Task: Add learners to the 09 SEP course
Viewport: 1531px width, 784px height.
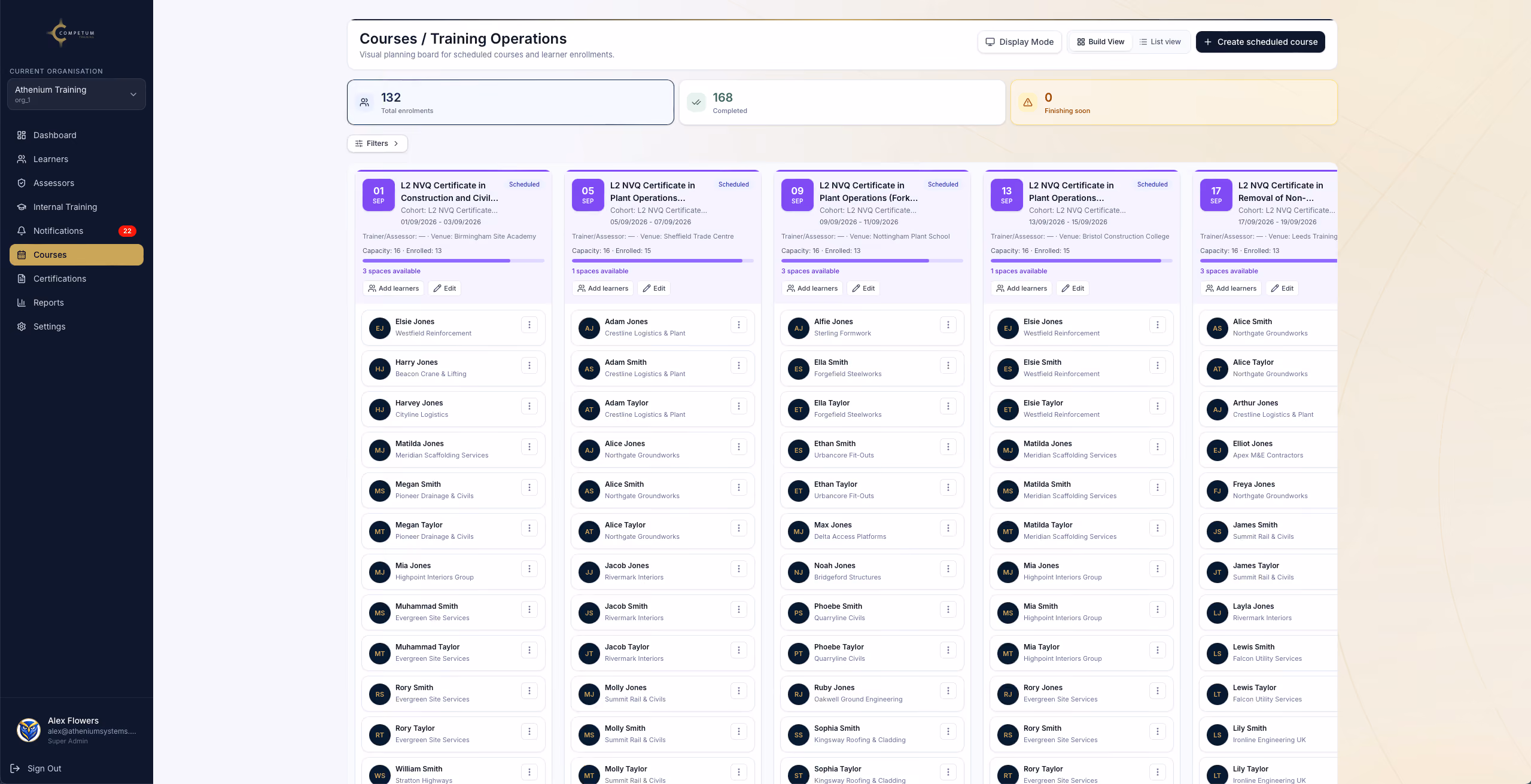Action: click(812, 288)
